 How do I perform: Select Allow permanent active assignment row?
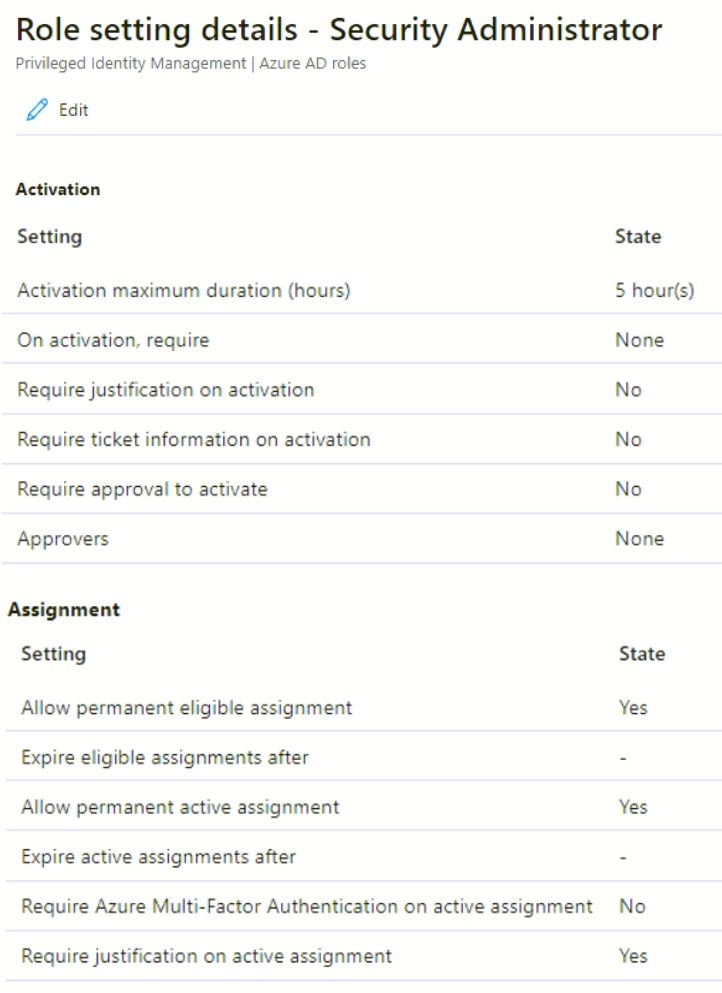click(180, 807)
